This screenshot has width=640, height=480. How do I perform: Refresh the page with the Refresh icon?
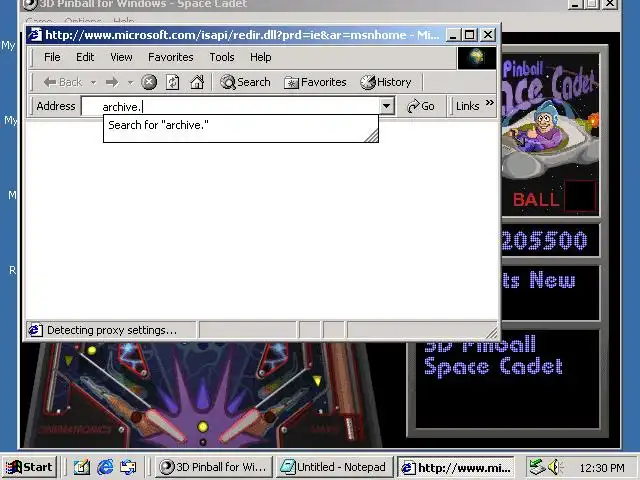tap(173, 82)
